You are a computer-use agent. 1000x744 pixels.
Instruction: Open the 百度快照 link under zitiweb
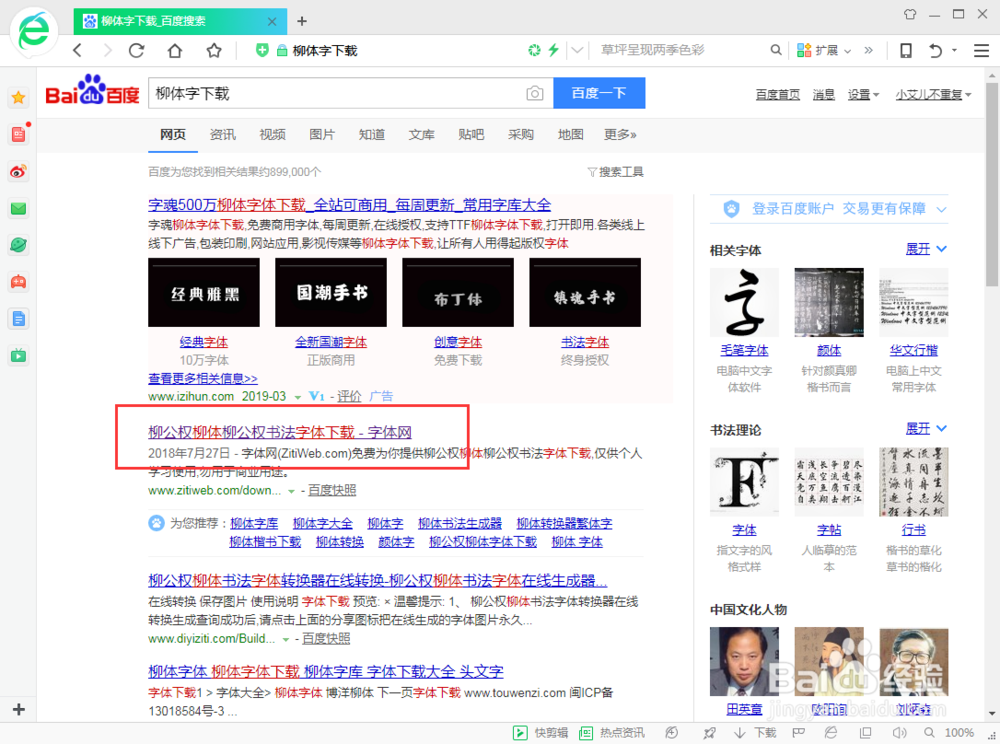tap(332, 490)
